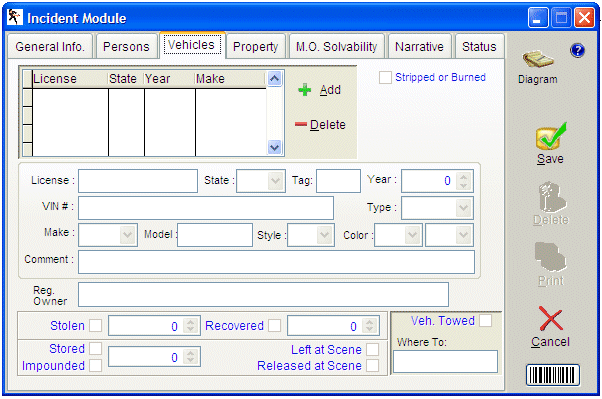Viewport: 602px width, 399px height.
Task: Switch to Persons tab
Action: 126,46
